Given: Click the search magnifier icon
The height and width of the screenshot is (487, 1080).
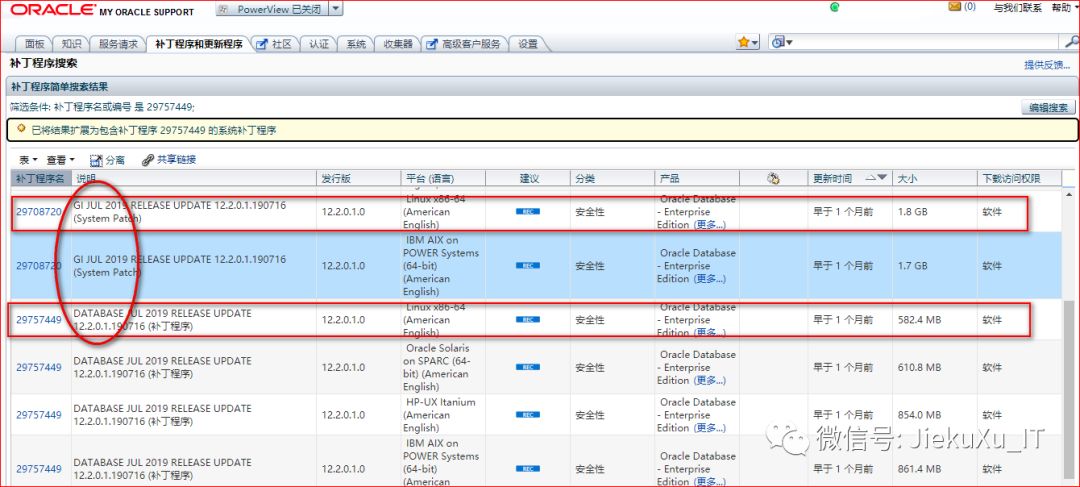Looking at the screenshot, I should point(1071,42).
